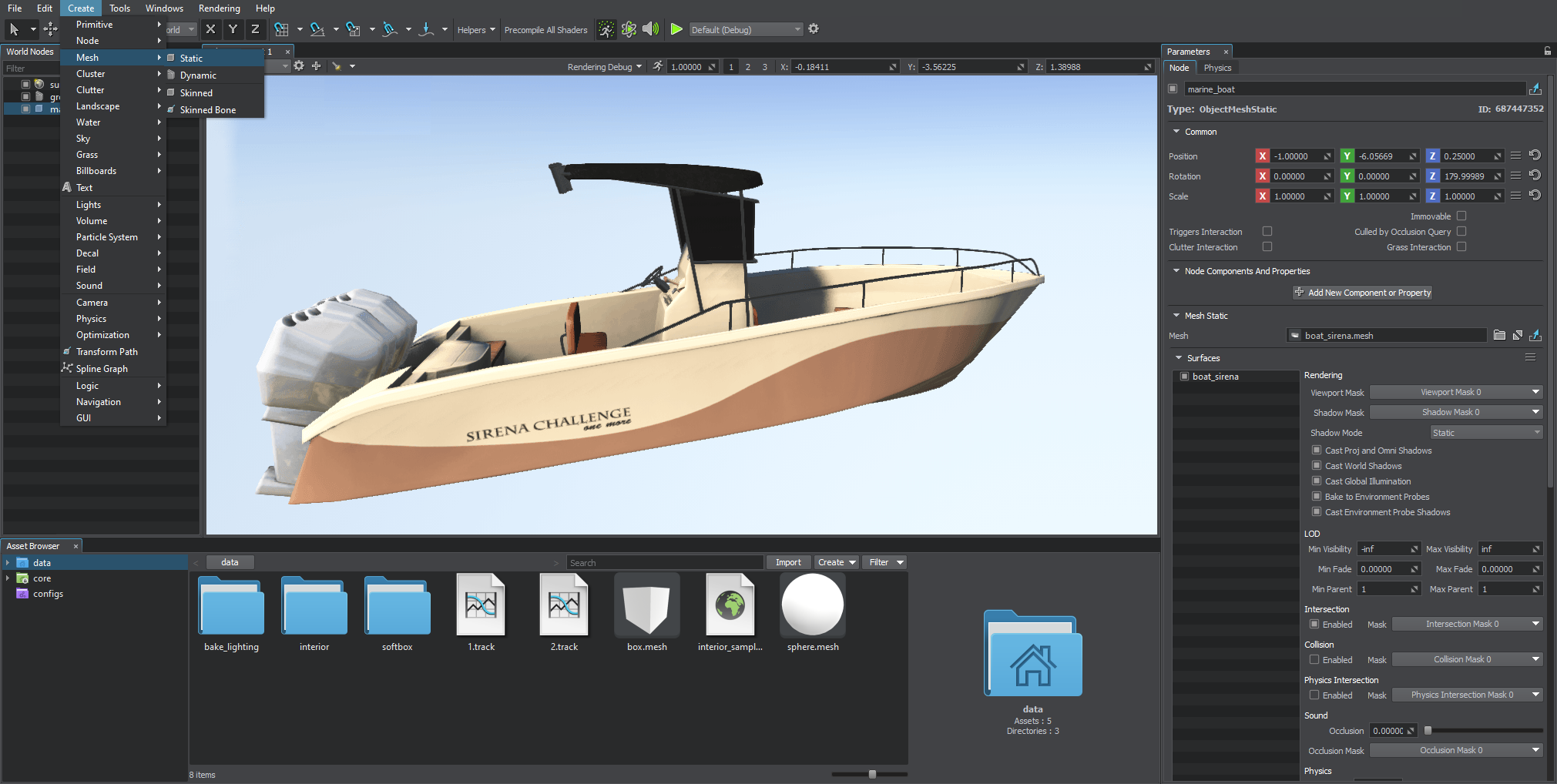Open build settings gear icon
Viewport: 1557px width, 784px height.
pos(814,29)
